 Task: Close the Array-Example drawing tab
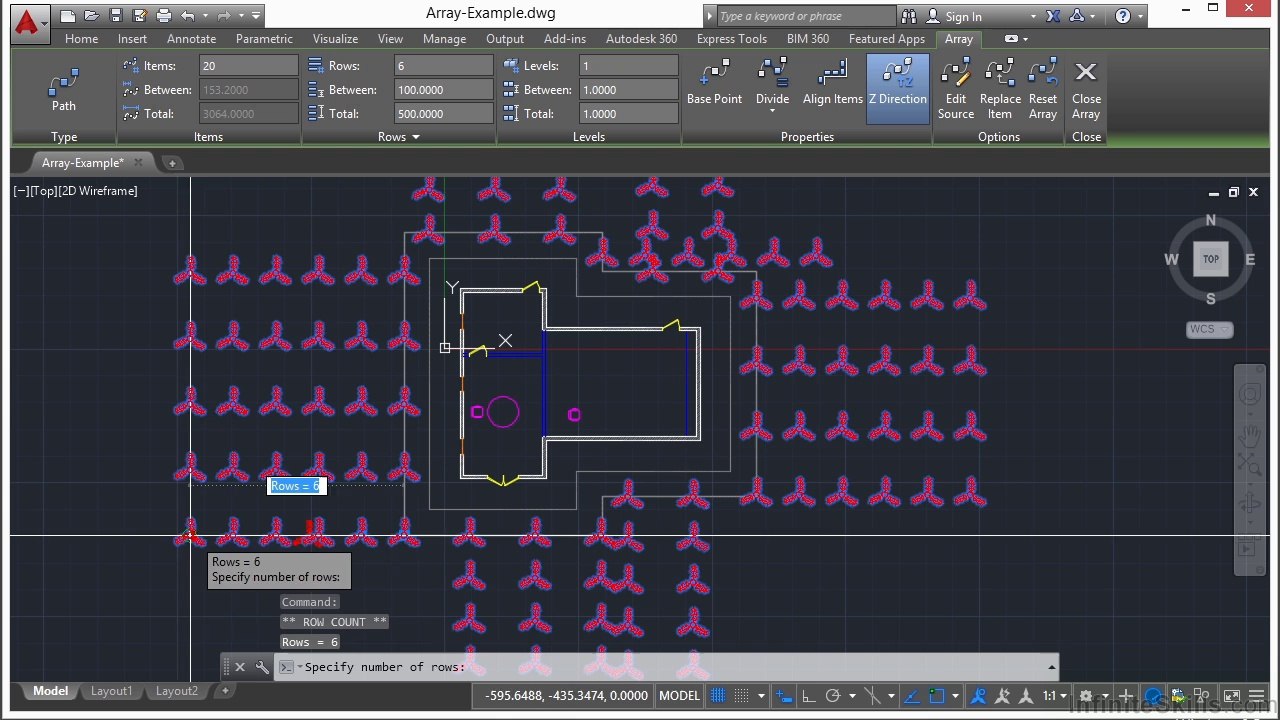click(138, 162)
